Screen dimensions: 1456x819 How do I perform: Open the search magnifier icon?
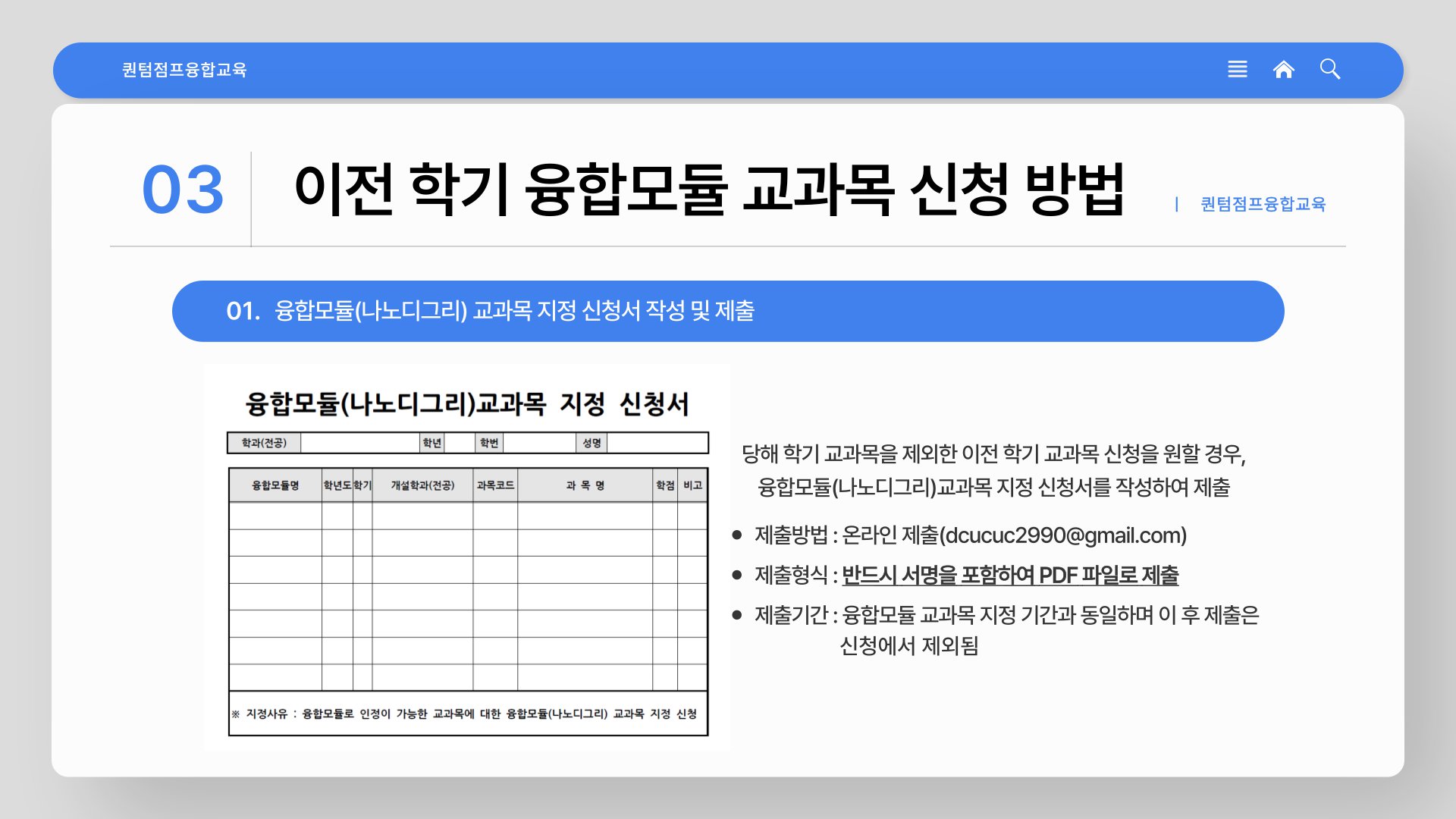[1330, 70]
